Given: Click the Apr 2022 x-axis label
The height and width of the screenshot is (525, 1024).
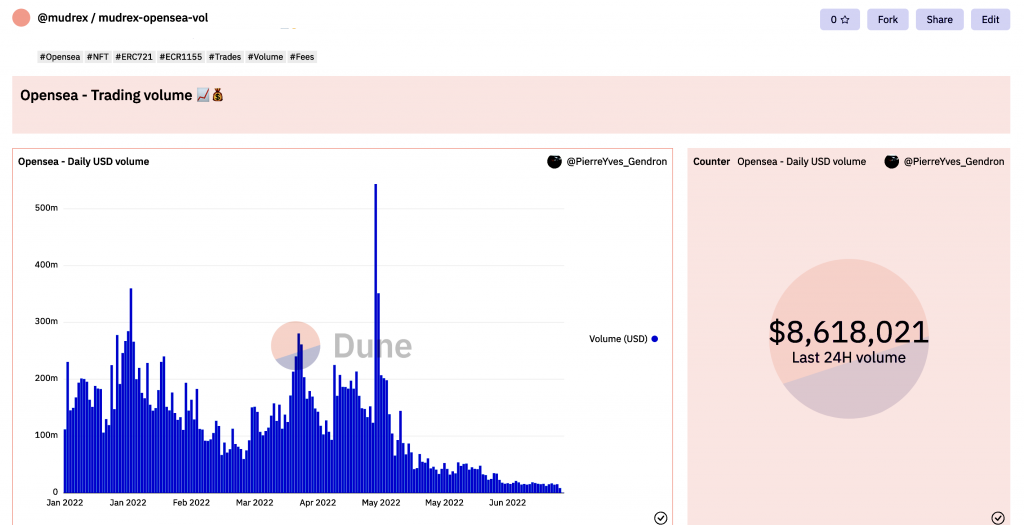Looking at the screenshot, I should [317, 503].
